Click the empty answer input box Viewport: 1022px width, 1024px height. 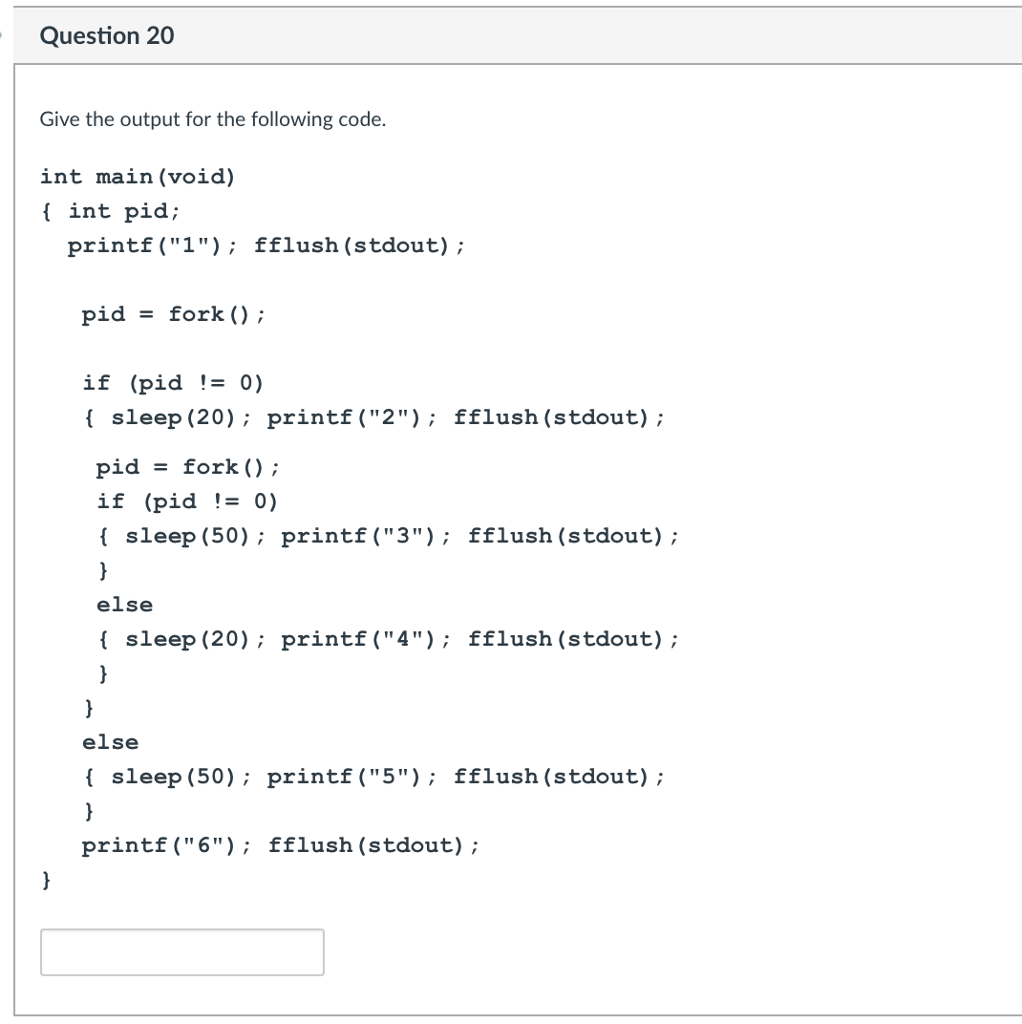182,952
